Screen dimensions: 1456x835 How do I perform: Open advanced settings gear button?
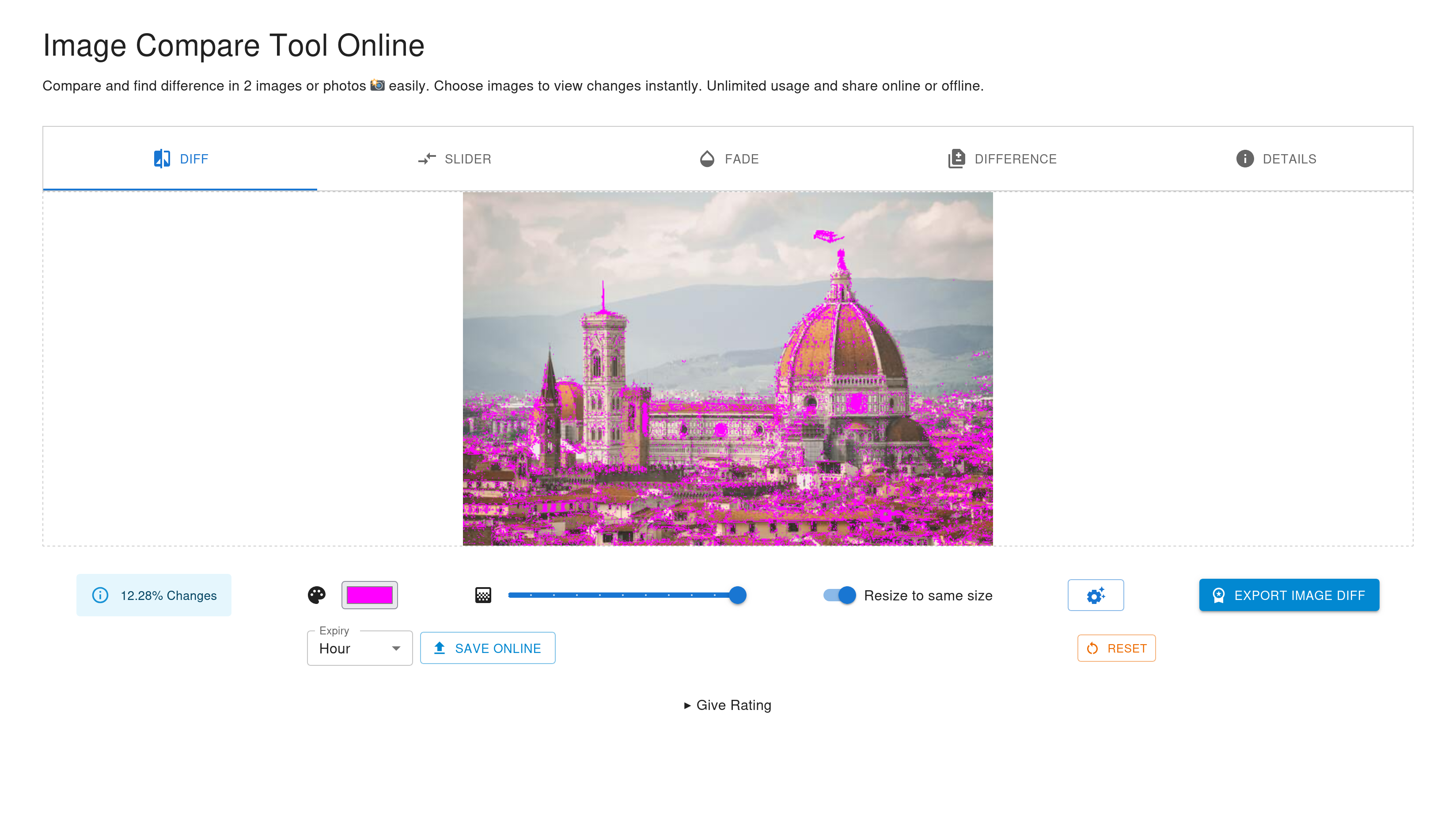[1096, 595]
